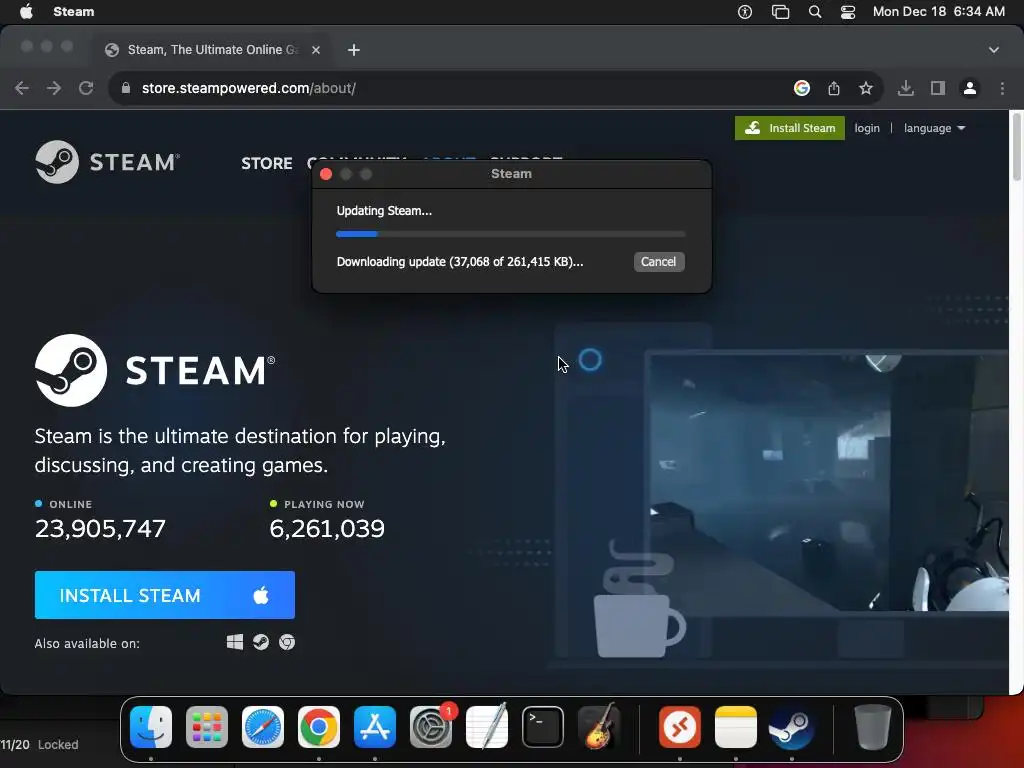This screenshot has height=768, width=1024.
Task: Click the playing now count 6,261,039
Action: 327,528
